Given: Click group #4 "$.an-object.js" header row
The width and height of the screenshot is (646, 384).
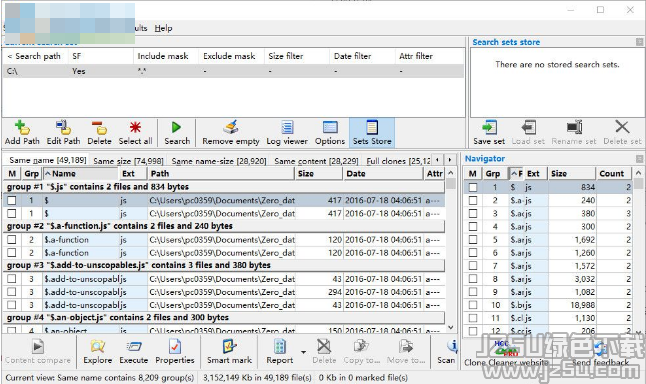Looking at the screenshot, I should 224,317.
